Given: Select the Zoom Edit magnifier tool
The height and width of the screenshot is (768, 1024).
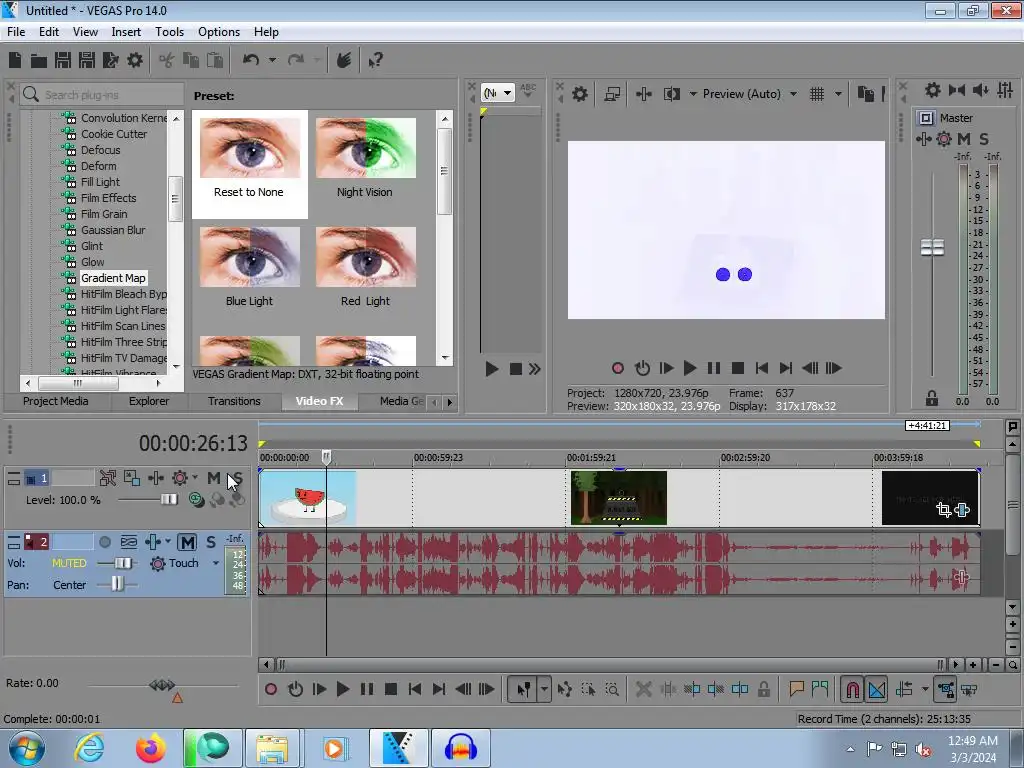Looking at the screenshot, I should 612,689.
